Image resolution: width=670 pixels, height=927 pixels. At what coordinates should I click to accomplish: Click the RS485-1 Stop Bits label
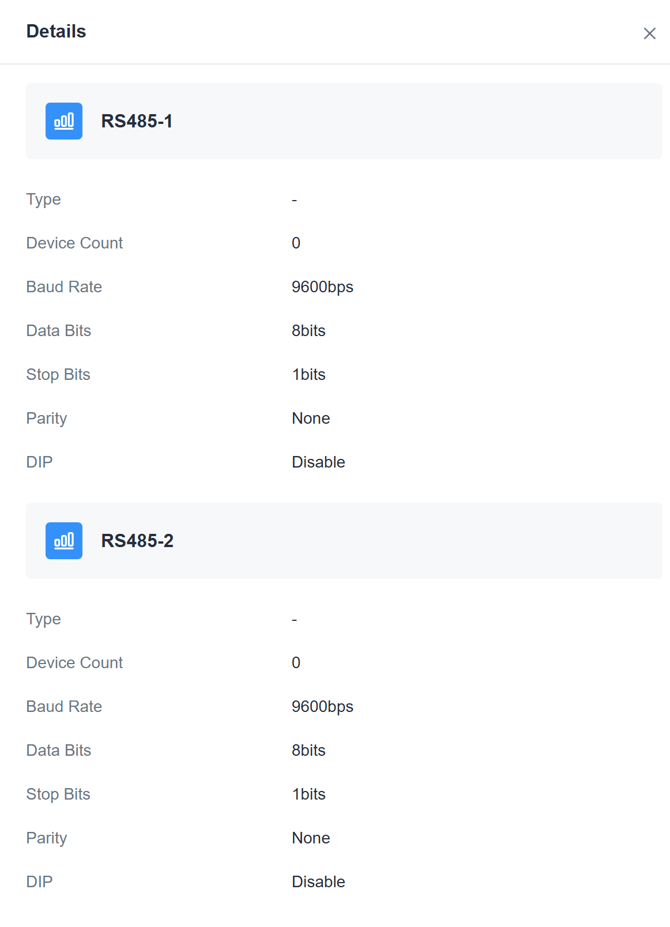click(x=58, y=375)
